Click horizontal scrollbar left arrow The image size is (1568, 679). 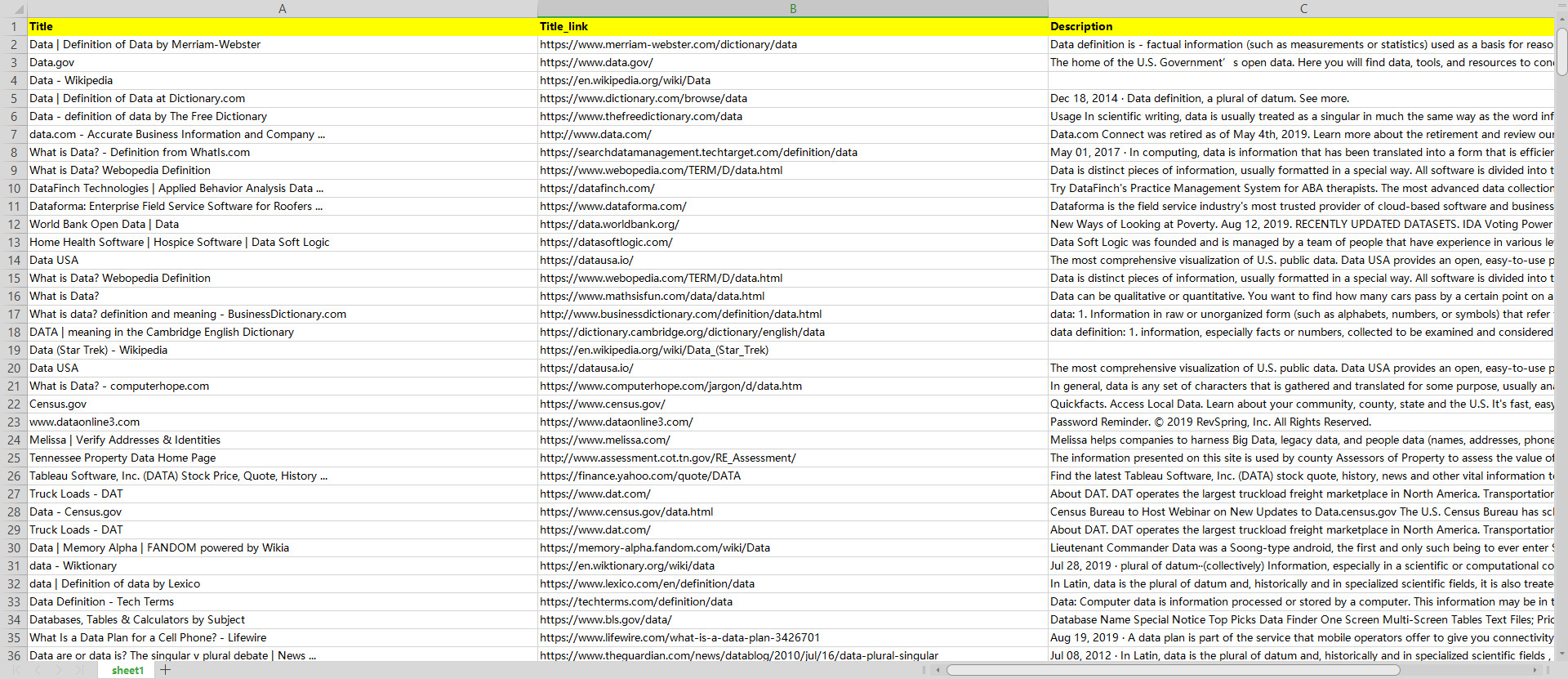click(x=938, y=670)
